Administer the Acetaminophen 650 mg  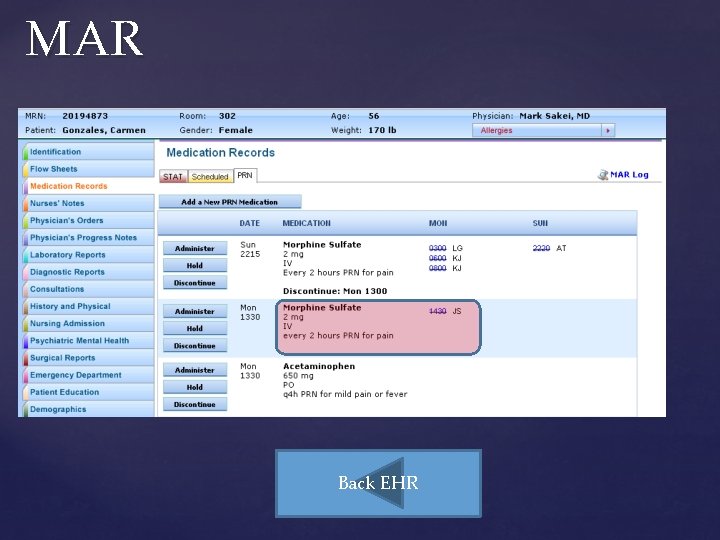pyautogui.click(x=195, y=370)
